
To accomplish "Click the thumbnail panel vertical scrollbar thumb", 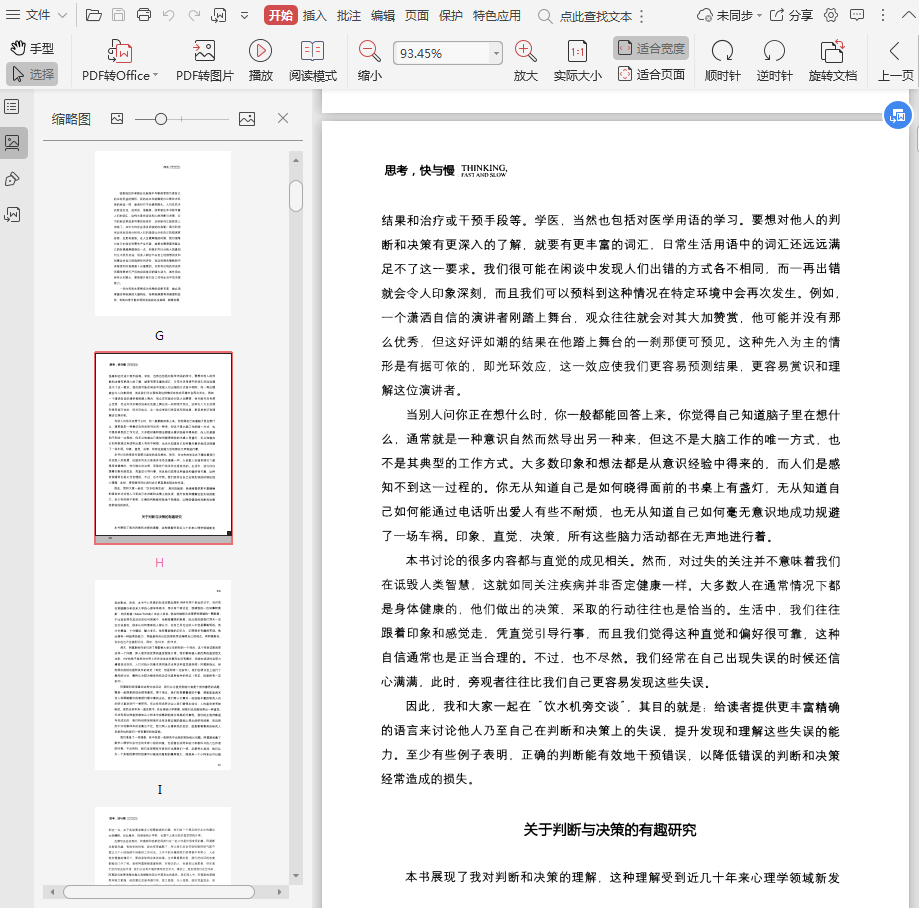I will point(296,195).
